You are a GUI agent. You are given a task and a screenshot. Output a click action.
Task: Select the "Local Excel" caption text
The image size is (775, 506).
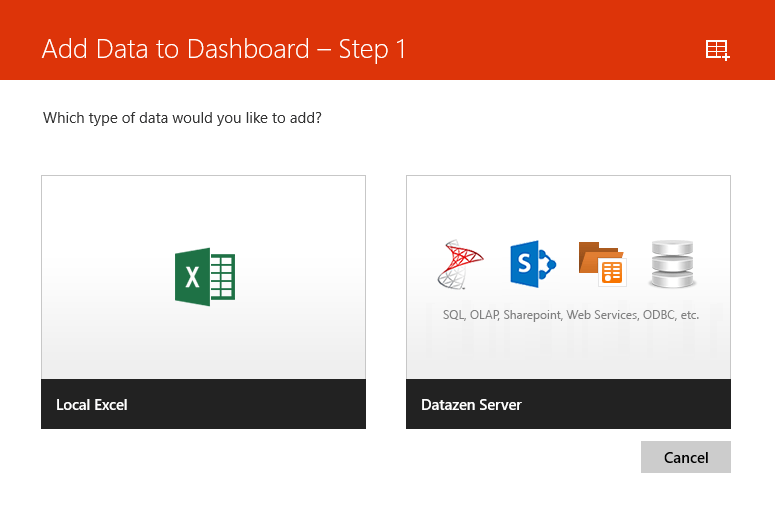92,405
